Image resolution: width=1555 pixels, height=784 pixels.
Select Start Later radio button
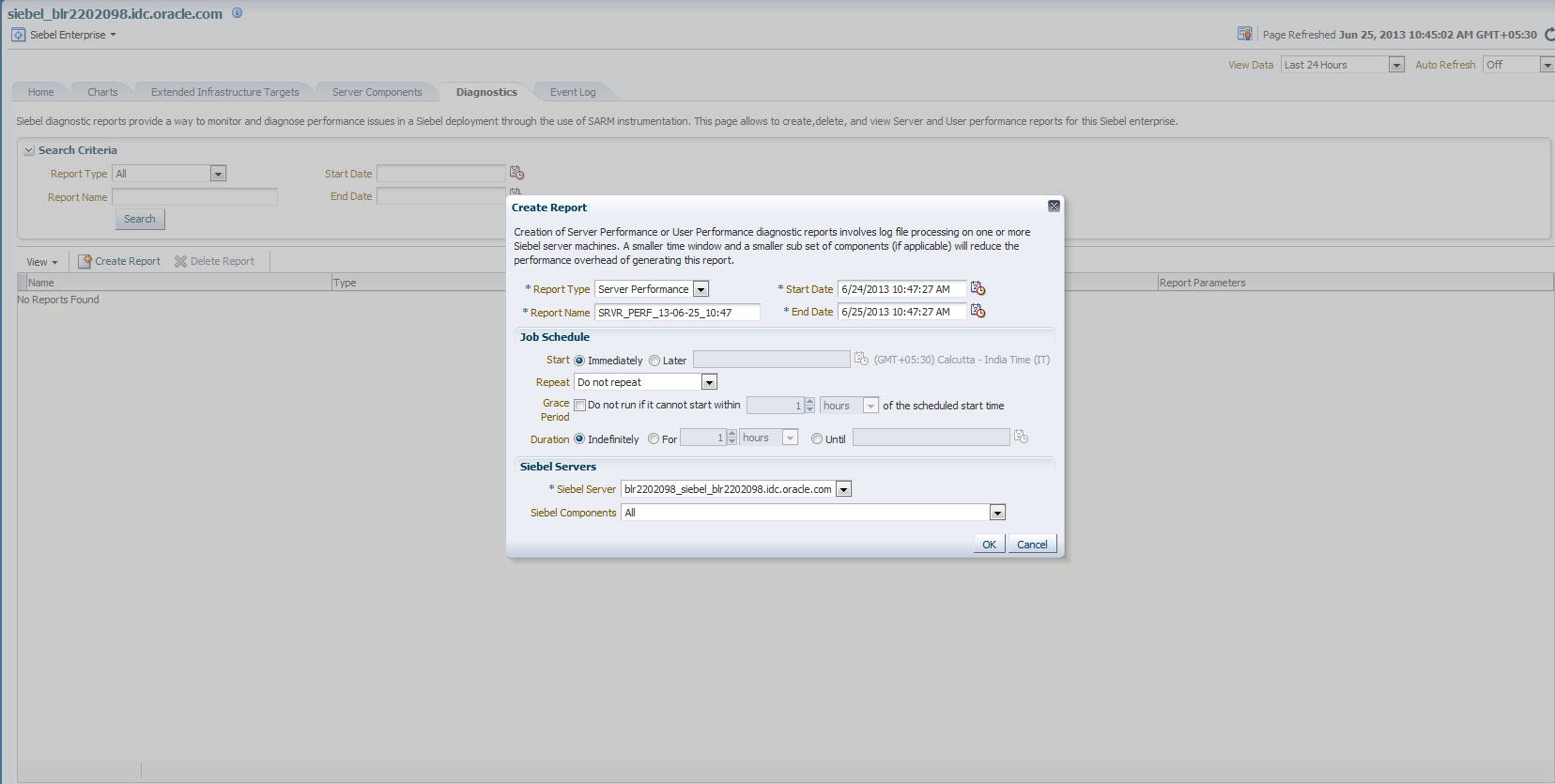coord(654,361)
